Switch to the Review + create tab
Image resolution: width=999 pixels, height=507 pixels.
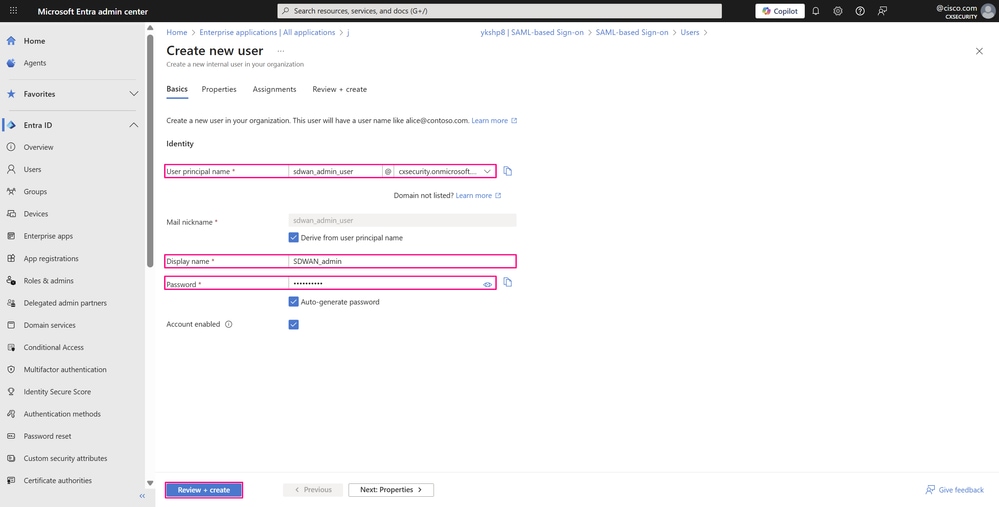340,89
